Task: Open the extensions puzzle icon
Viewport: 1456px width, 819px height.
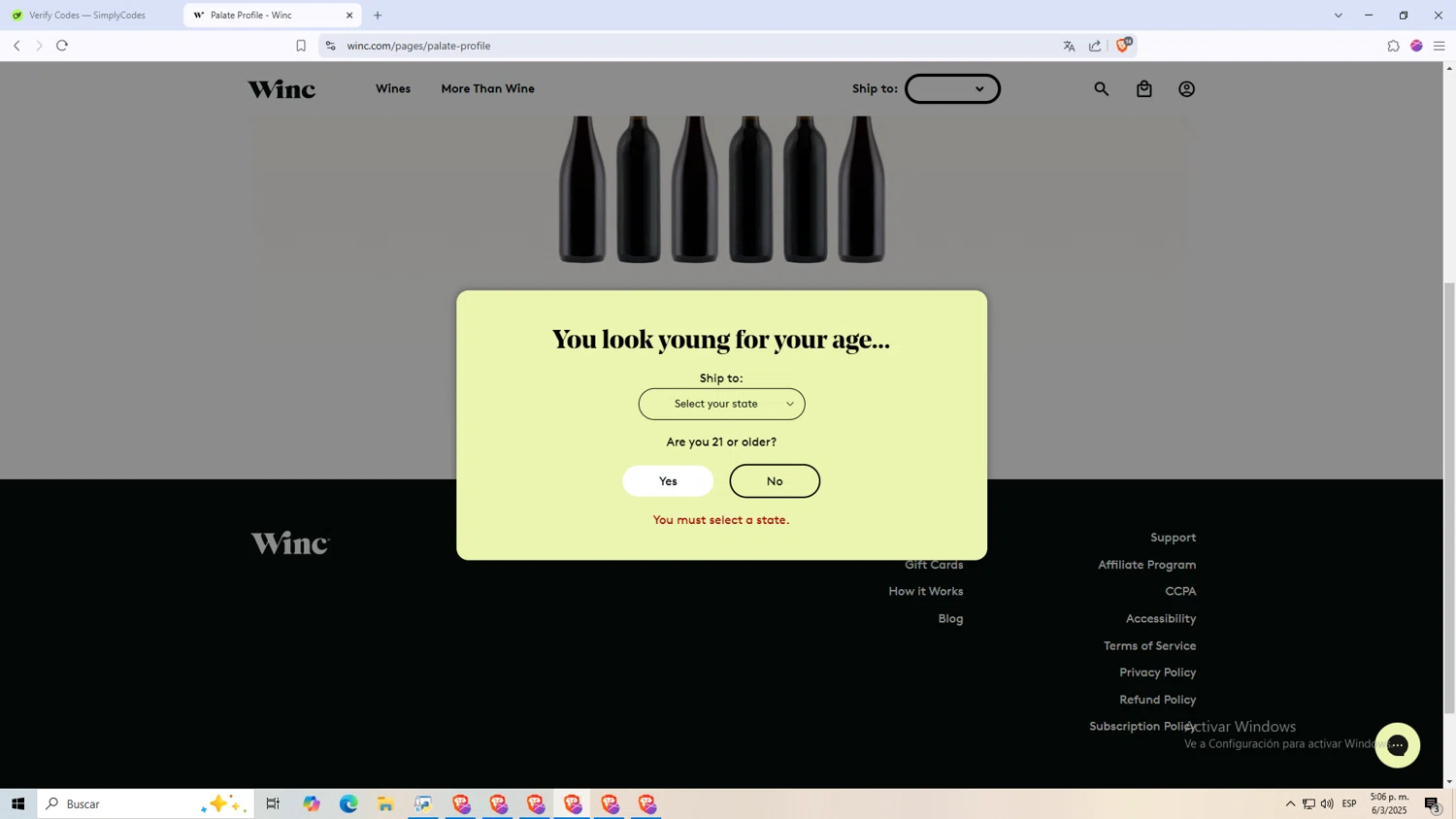Action: tap(1393, 46)
